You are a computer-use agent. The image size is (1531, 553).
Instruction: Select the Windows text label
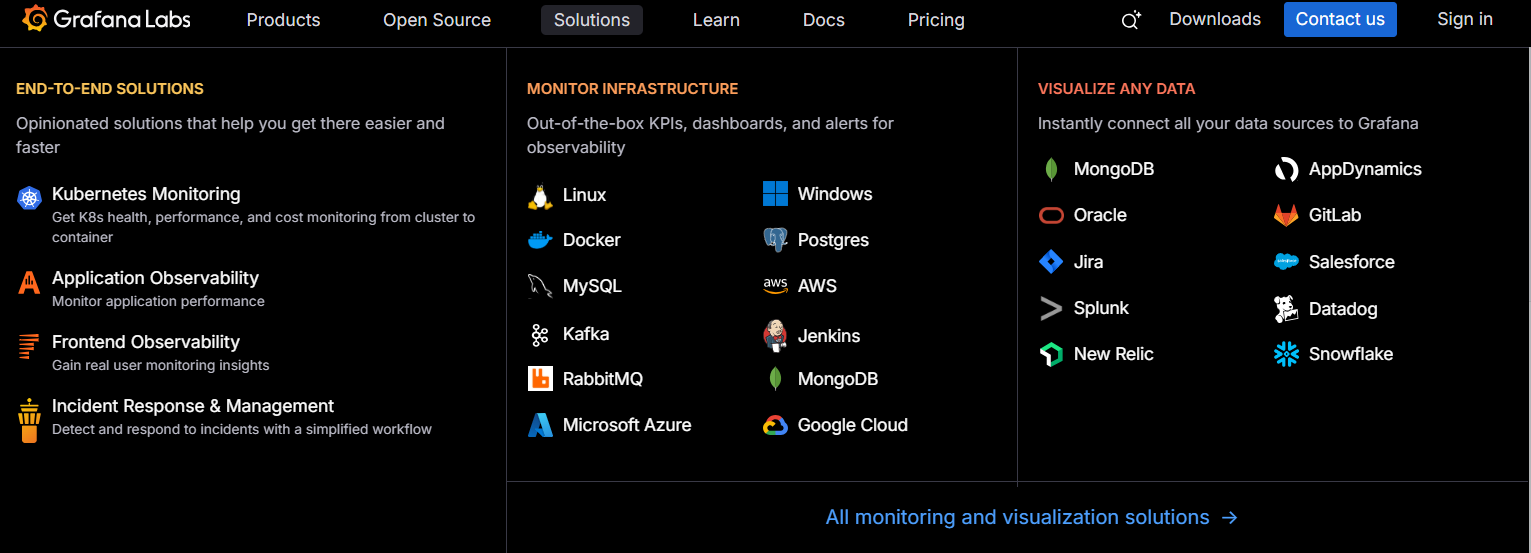835,194
